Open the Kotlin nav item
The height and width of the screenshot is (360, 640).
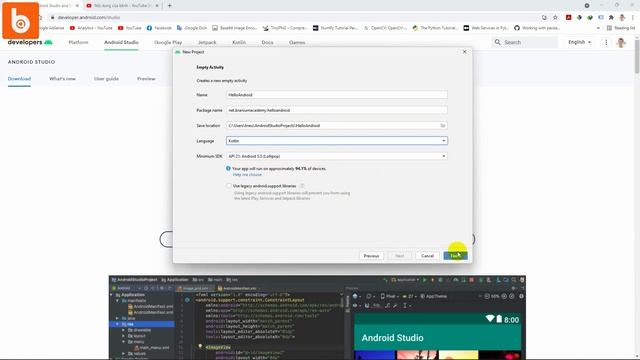coord(239,42)
